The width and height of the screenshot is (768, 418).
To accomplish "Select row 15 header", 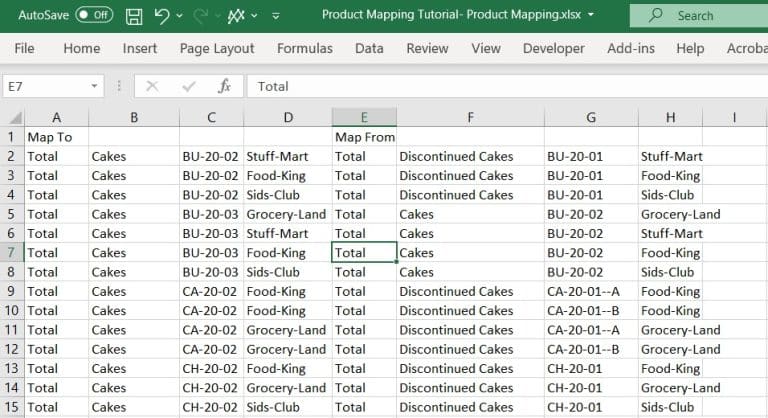I will (12, 407).
